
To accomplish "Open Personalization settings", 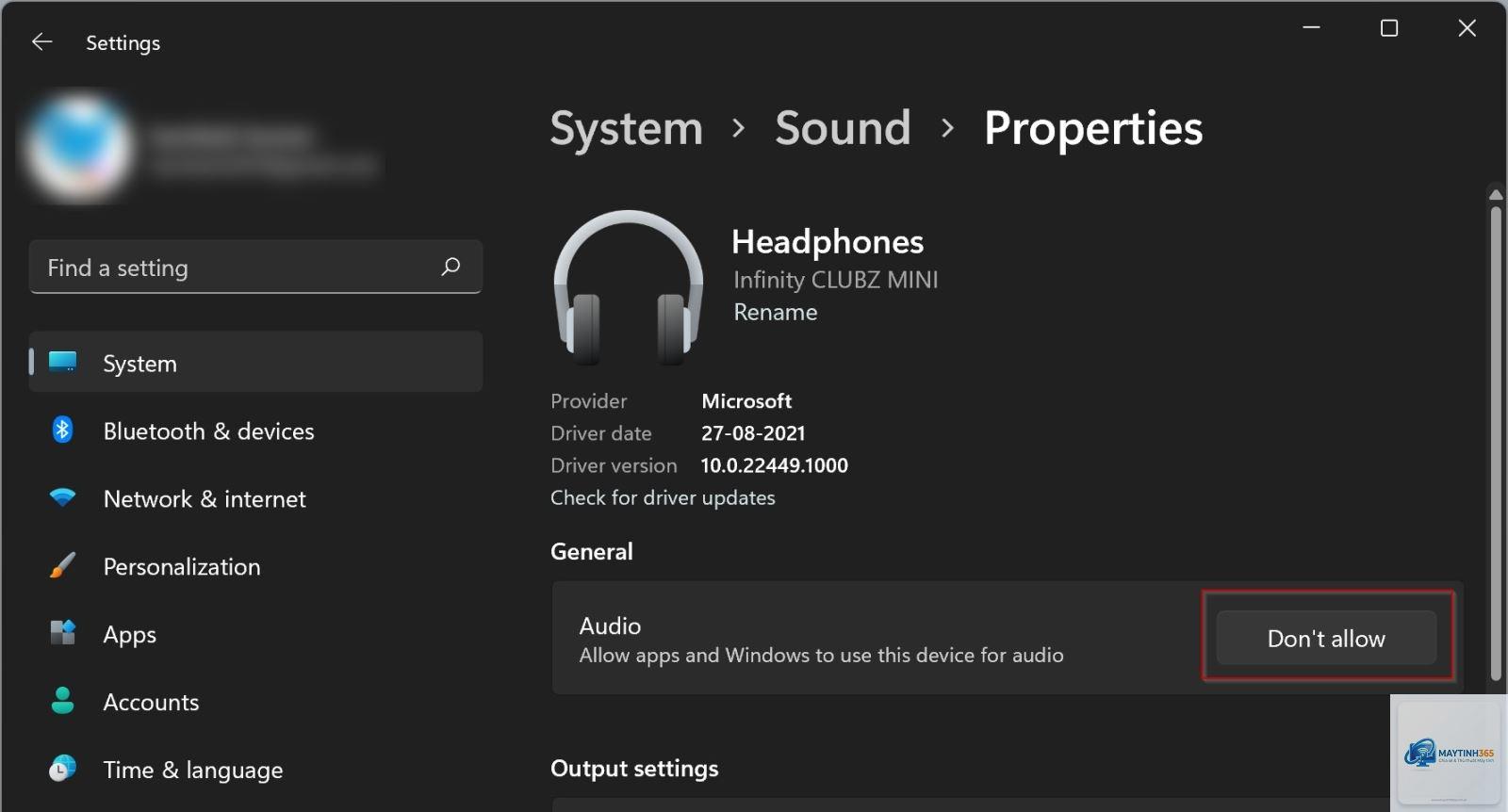I will pos(255,566).
